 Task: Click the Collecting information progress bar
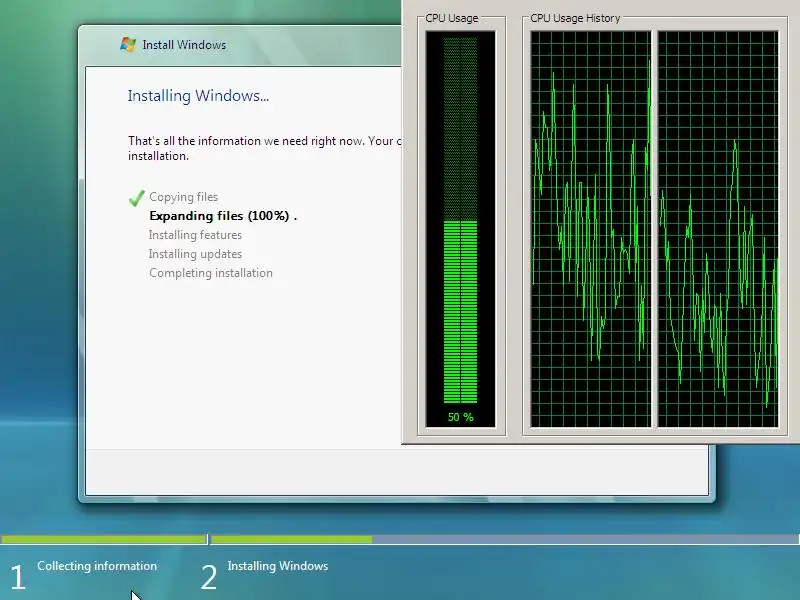click(104, 539)
